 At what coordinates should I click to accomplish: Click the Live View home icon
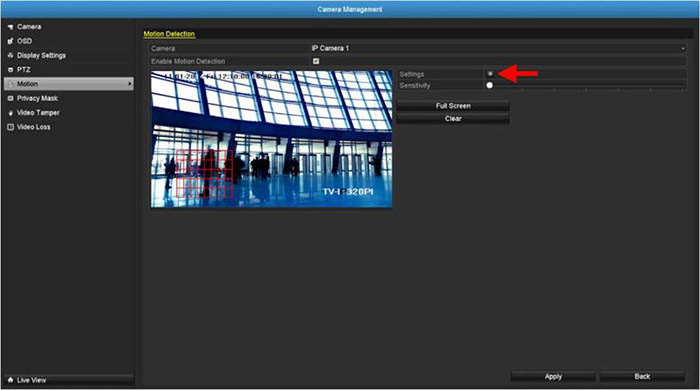point(10,380)
